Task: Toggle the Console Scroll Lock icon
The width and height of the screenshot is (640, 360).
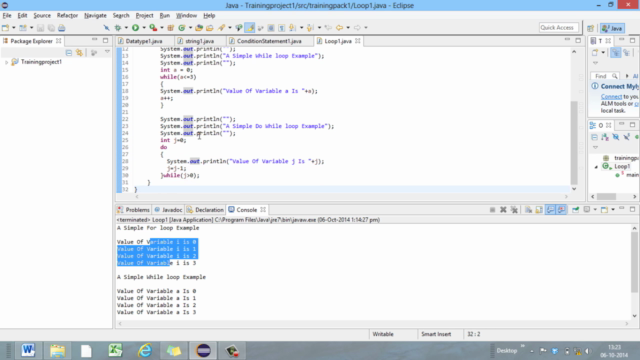Action: point(539,210)
